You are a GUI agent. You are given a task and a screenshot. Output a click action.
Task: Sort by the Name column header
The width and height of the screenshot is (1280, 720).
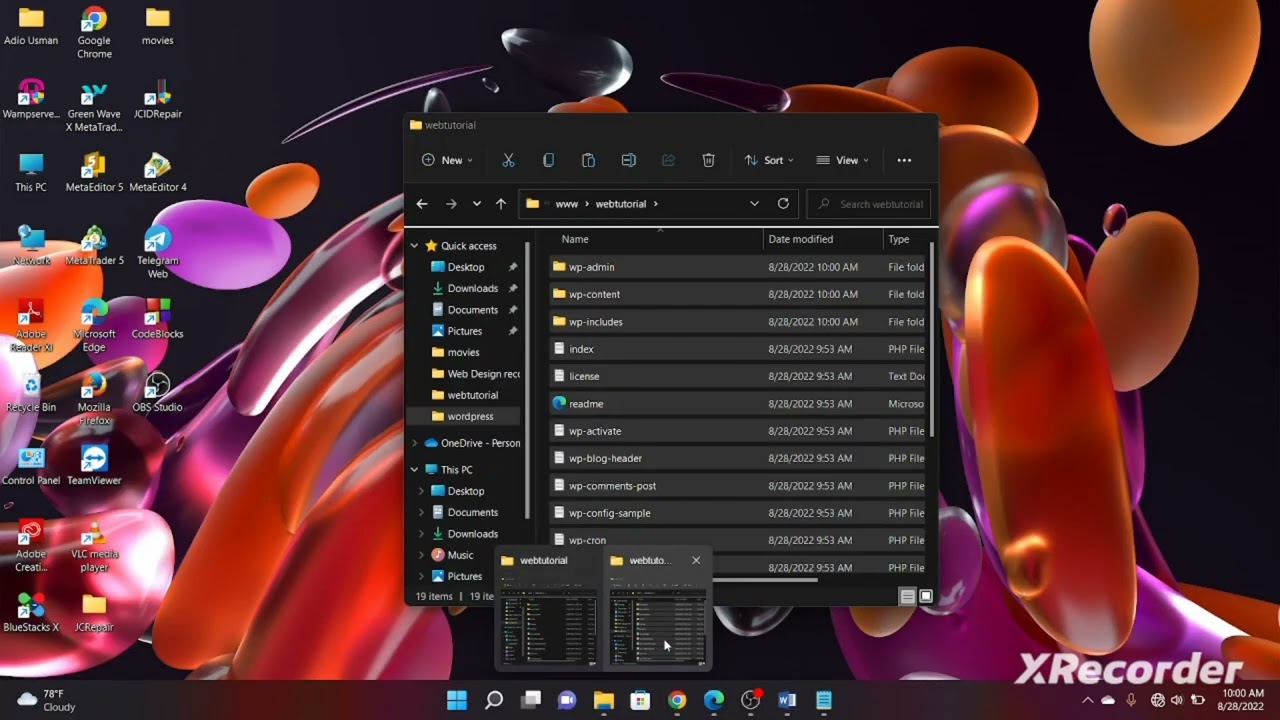pyautogui.click(x=575, y=239)
